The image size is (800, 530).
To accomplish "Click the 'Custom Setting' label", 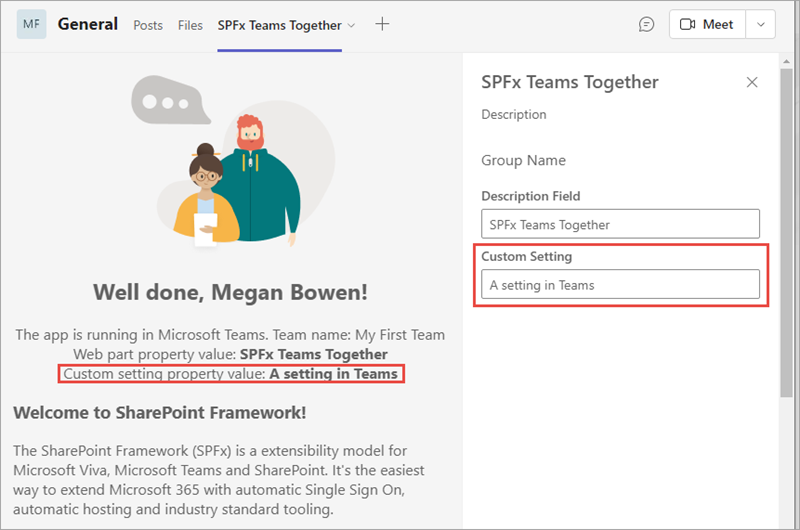I will pyautogui.click(x=527, y=256).
